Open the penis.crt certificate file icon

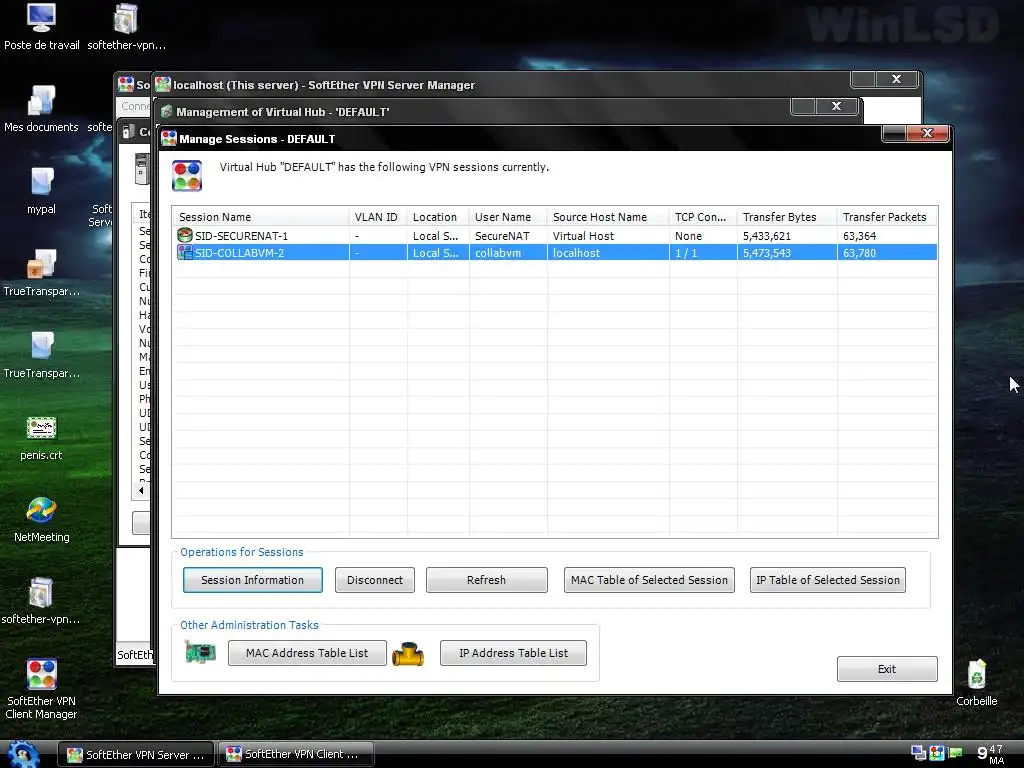41,438
